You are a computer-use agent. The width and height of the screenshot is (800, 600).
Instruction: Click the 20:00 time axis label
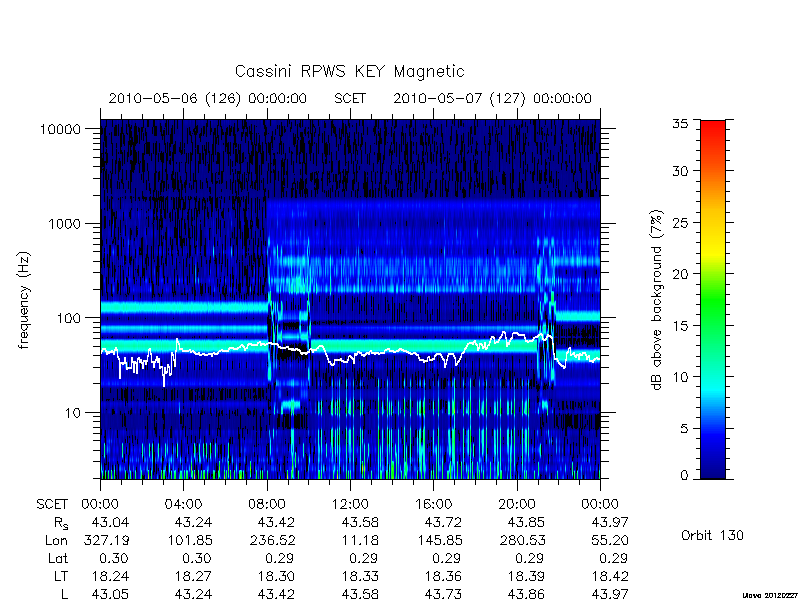517,505
